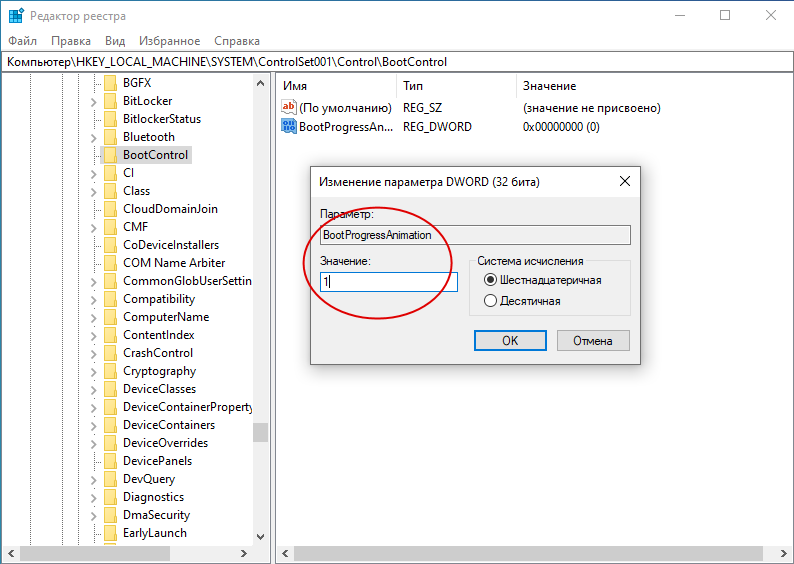
Task: Click the CMF folder icon
Action: click(x=110, y=227)
